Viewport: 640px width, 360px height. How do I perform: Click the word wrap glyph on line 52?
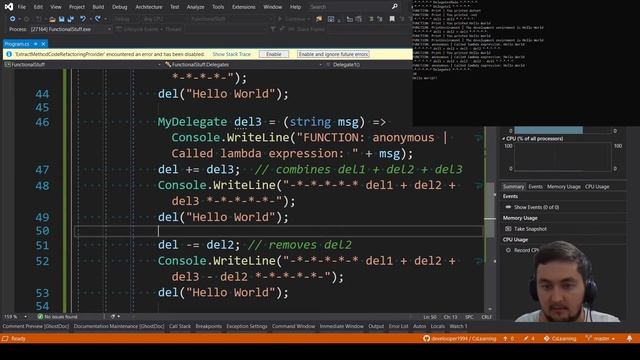(x=478, y=261)
